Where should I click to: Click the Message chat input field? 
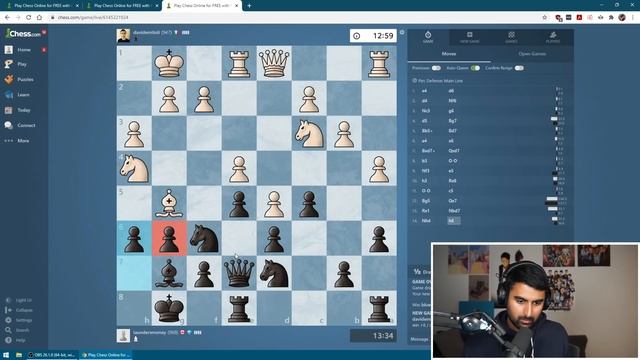[420, 339]
